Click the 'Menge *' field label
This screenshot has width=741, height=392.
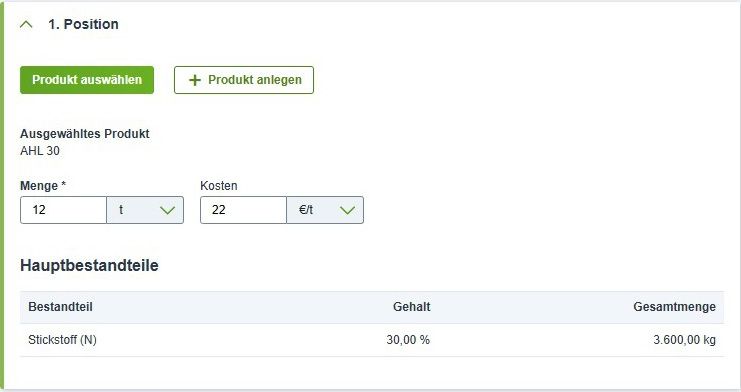pyautogui.click(x=43, y=186)
